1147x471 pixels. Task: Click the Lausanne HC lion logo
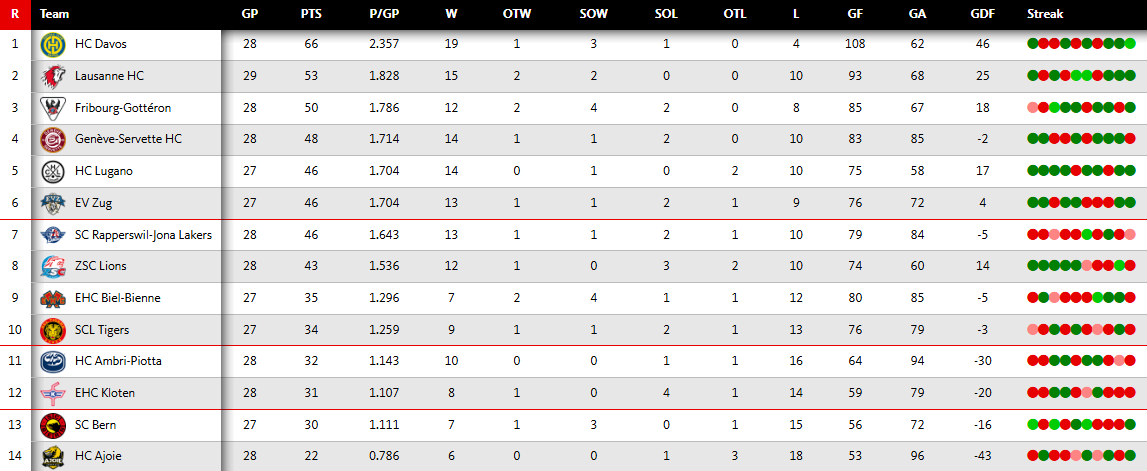52,76
